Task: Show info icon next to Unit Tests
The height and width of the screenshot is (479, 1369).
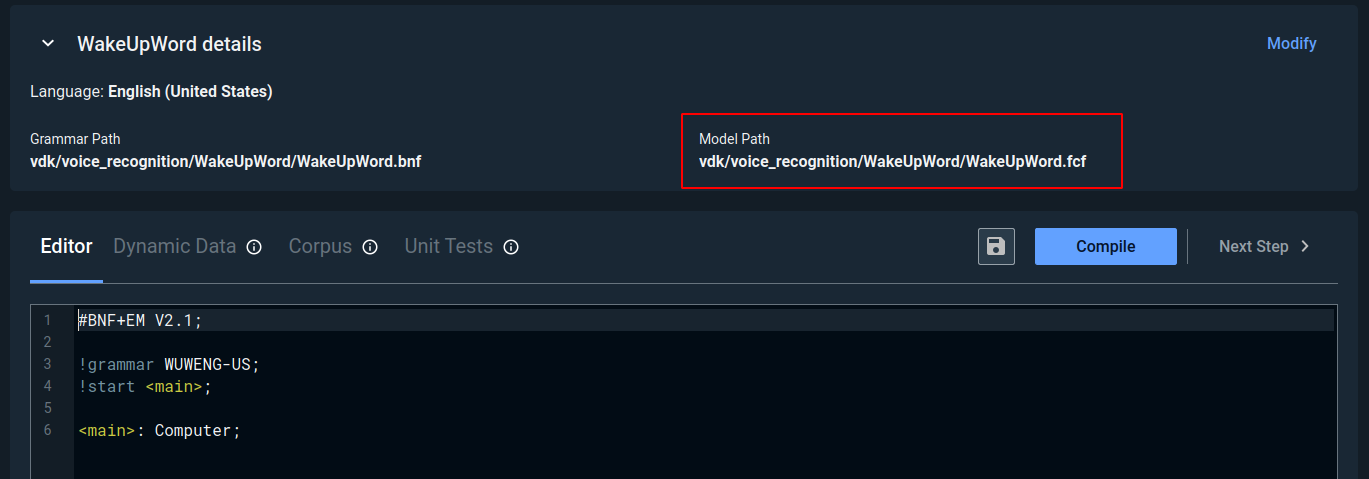Action: (x=511, y=247)
